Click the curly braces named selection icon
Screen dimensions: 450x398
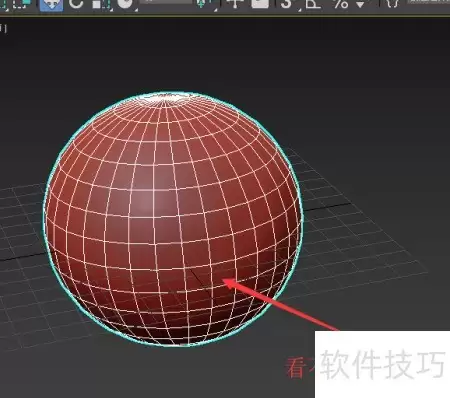(x=393, y=3)
